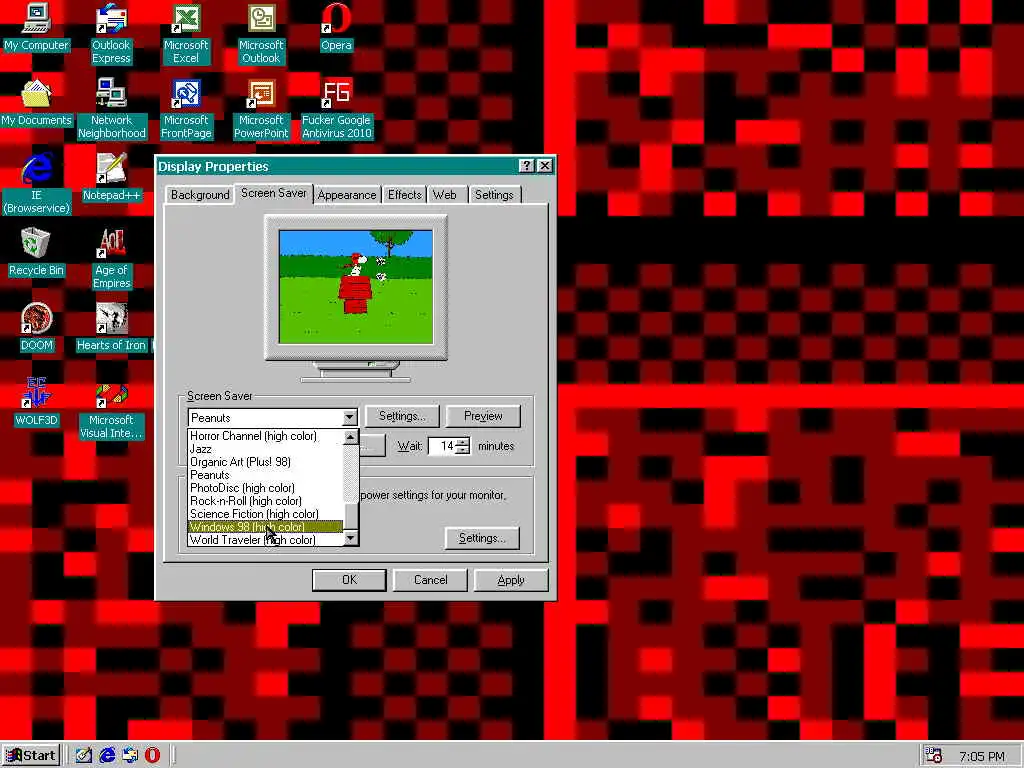Click the Peanuts preview monitor image
The image size is (1024, 768).
(x=356, y=286)
